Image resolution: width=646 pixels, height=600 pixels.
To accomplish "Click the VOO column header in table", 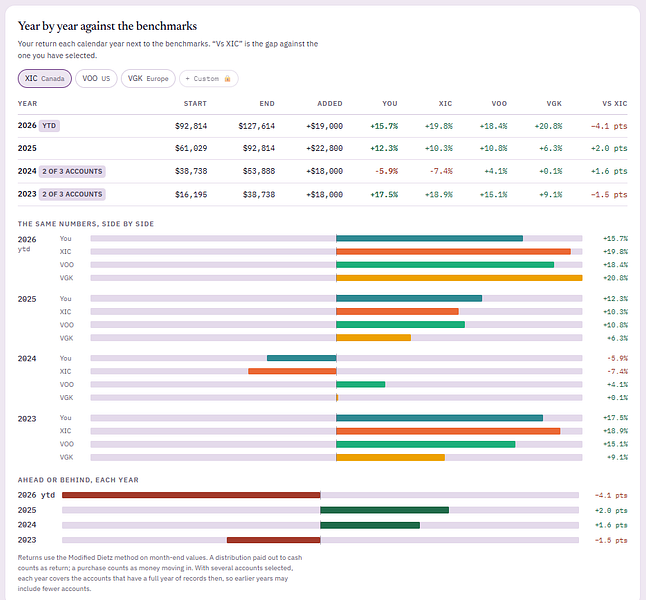I will point(499,103).
